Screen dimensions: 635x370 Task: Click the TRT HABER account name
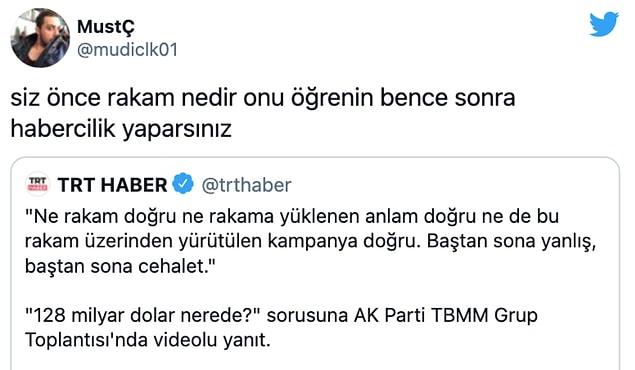(112, 185)
